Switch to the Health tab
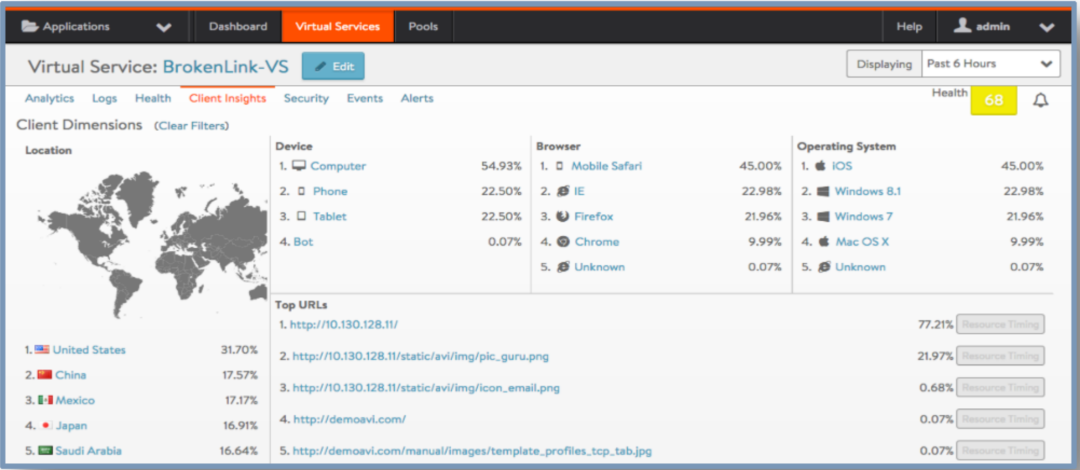The width and height of the screenshot is (1080, 470). click(x=153, y=99)
